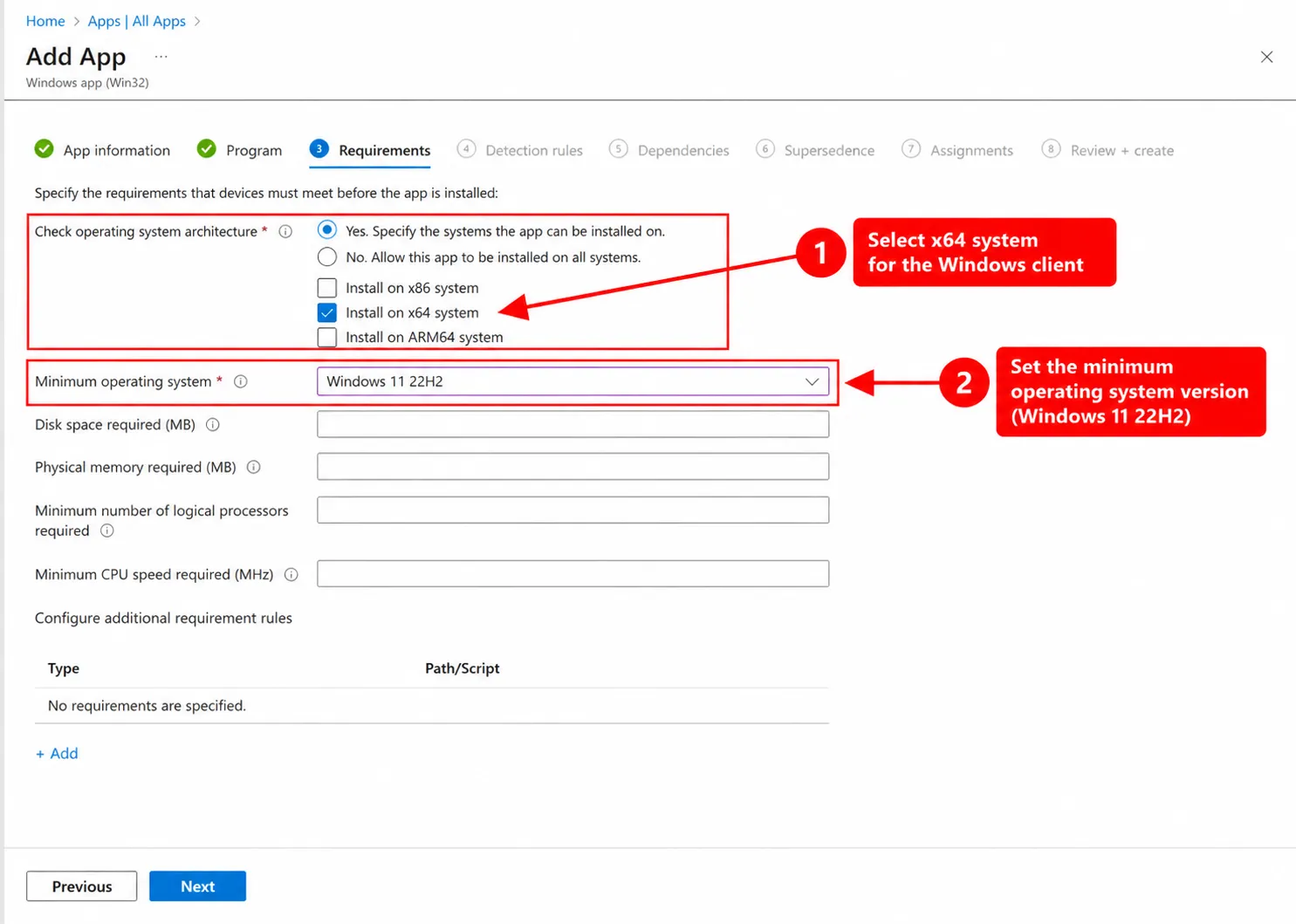Open the Minimum operating system dropdown

tap(573, 381)
